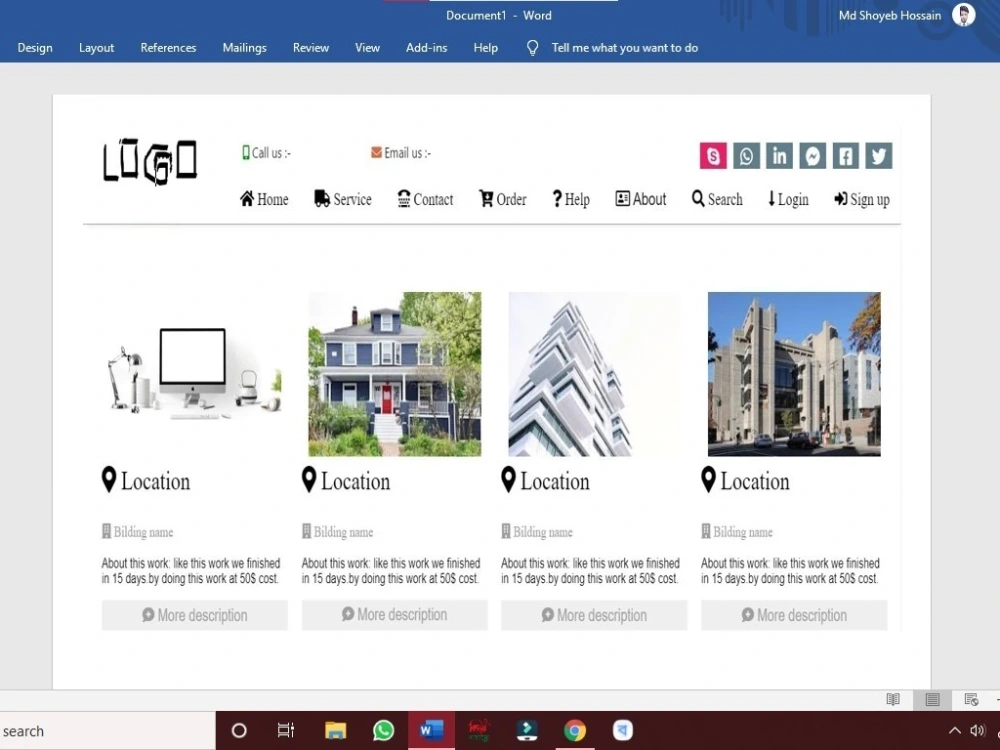Click the telephone icon next to Contact
Screen dimensions: 1000x750
[x=404, y=198]
